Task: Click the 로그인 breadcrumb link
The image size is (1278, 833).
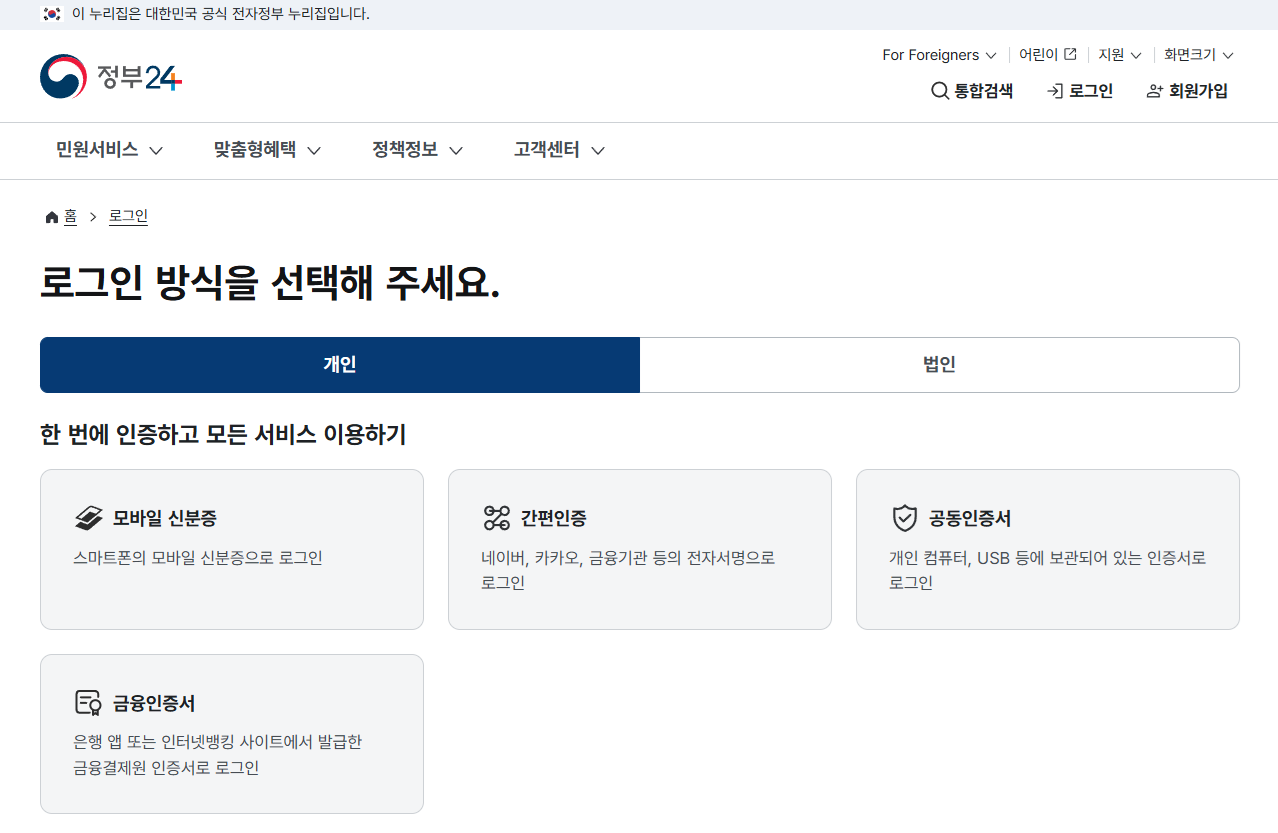Action: click(x=128, y=216)
